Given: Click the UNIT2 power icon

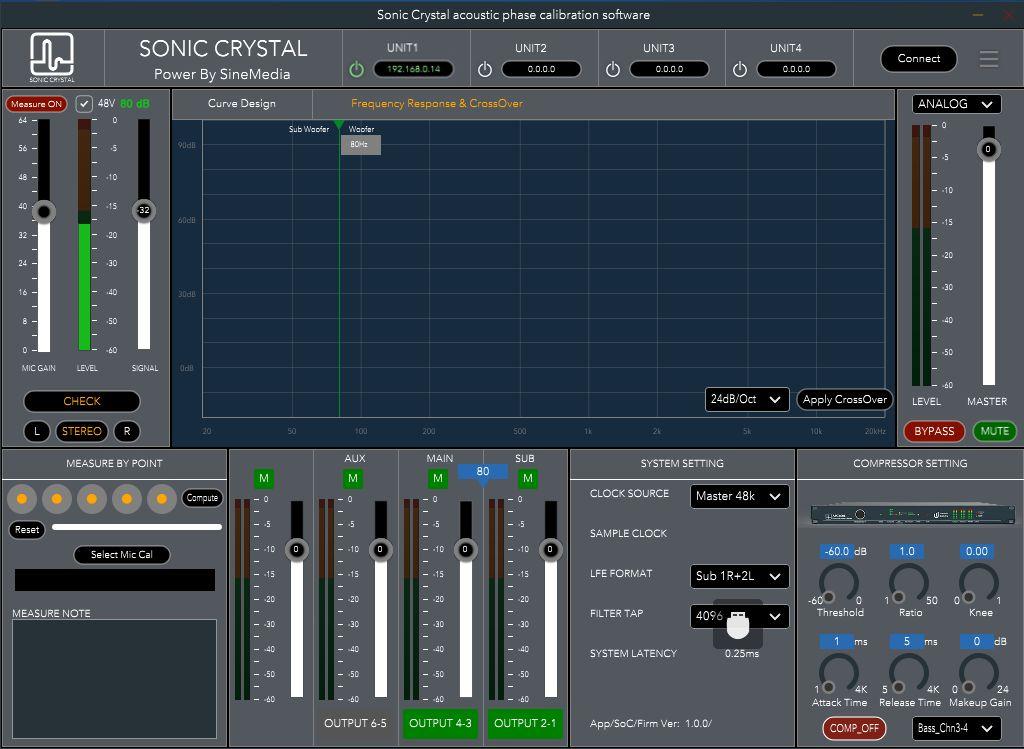Looking at the screenshot, I should click(x=484, y=69).
